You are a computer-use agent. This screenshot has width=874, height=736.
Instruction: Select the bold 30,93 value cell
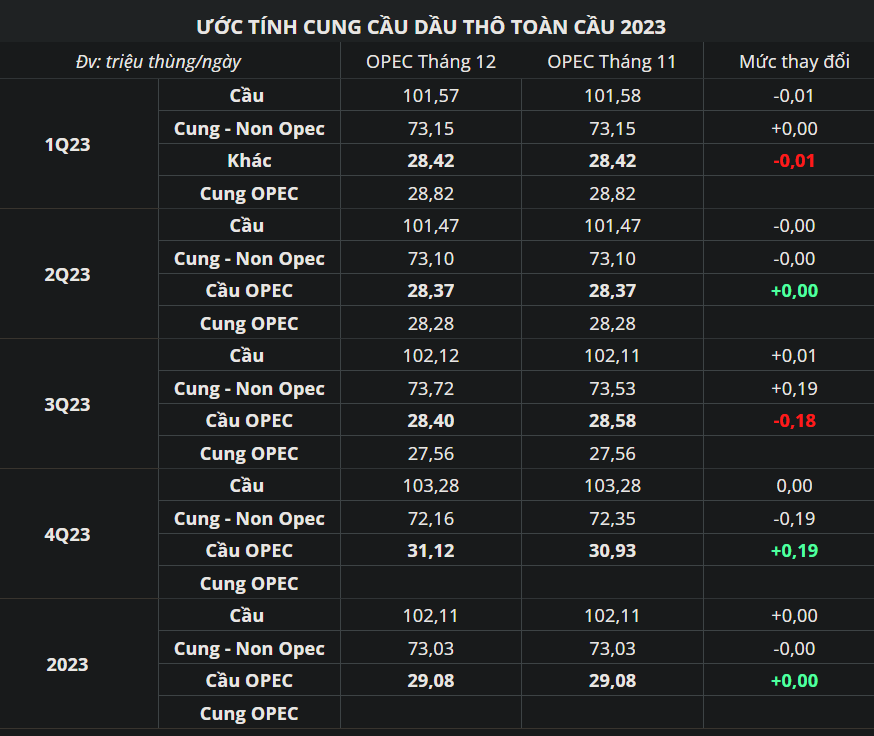tap(612, 551)
